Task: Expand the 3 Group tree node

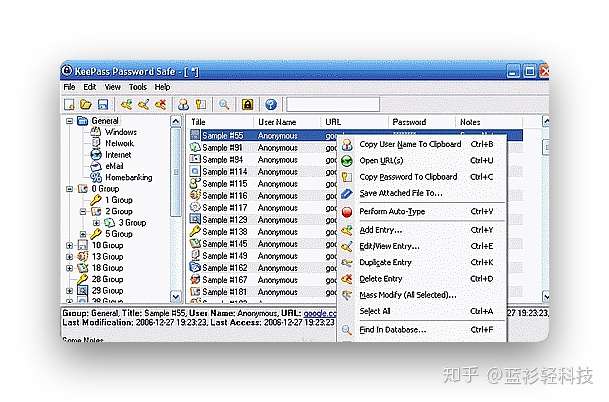Action: [96, 223]
